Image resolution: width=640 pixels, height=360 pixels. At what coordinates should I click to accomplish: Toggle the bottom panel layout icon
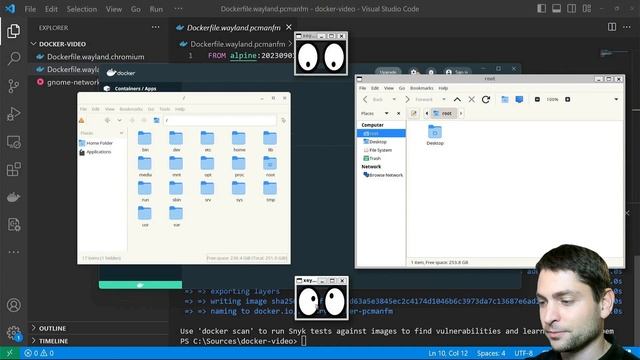pyautogui.click(x=556, y=9)
